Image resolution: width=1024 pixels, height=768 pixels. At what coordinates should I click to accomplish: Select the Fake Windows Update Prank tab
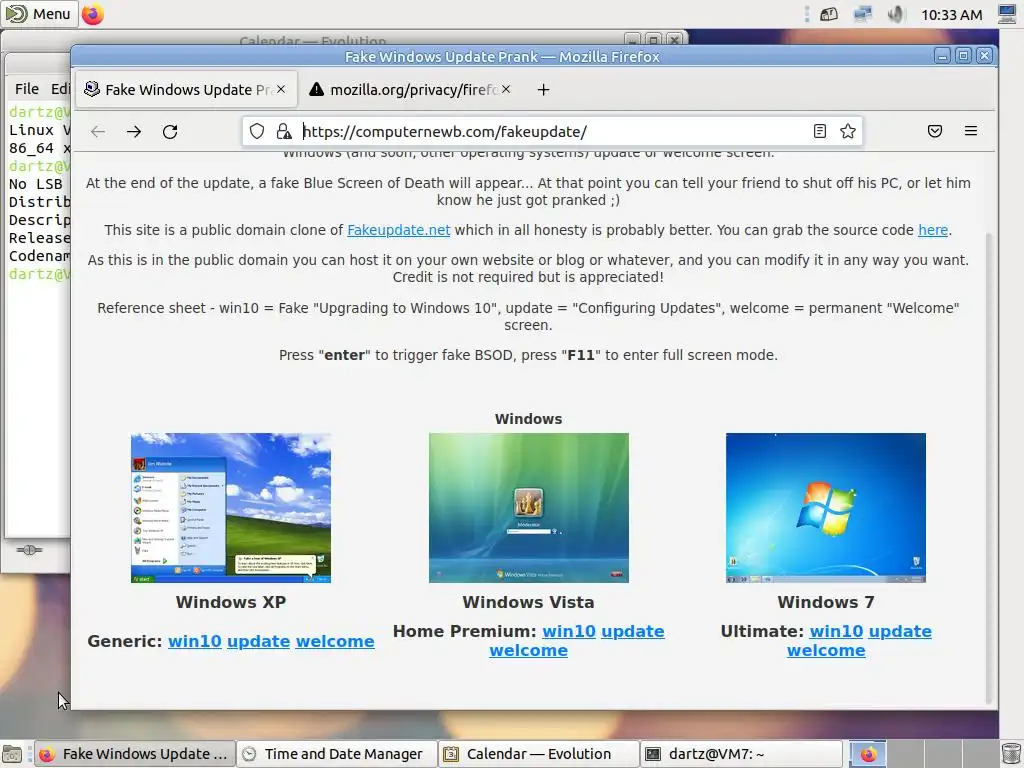(x=186, y=89)
